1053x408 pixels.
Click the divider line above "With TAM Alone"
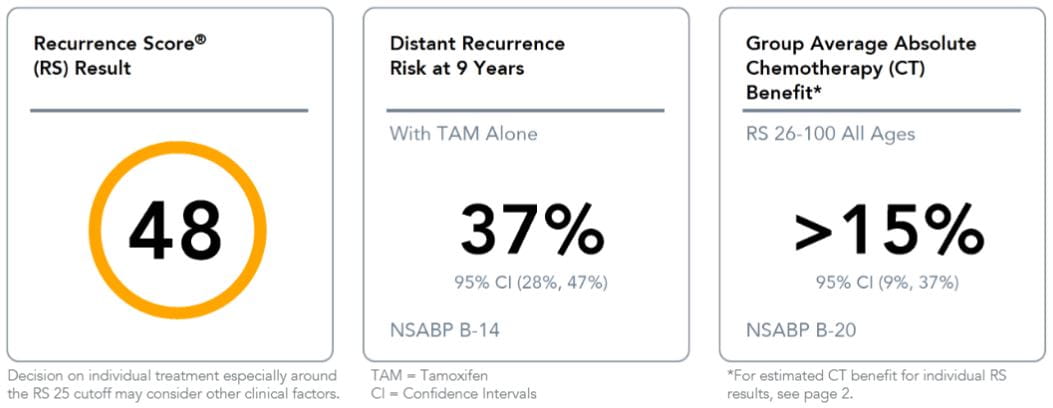tap(526, 110)
